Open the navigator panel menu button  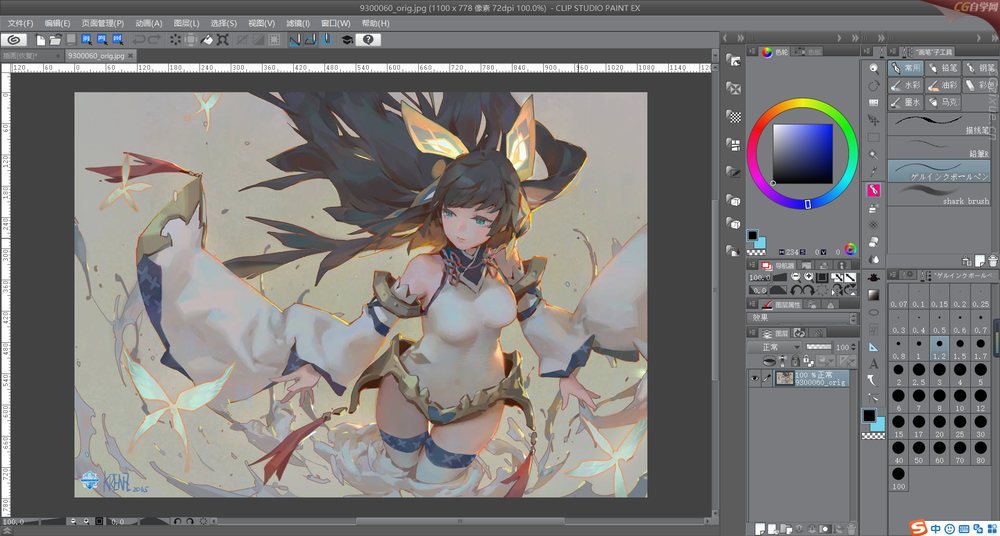point(753,265)
